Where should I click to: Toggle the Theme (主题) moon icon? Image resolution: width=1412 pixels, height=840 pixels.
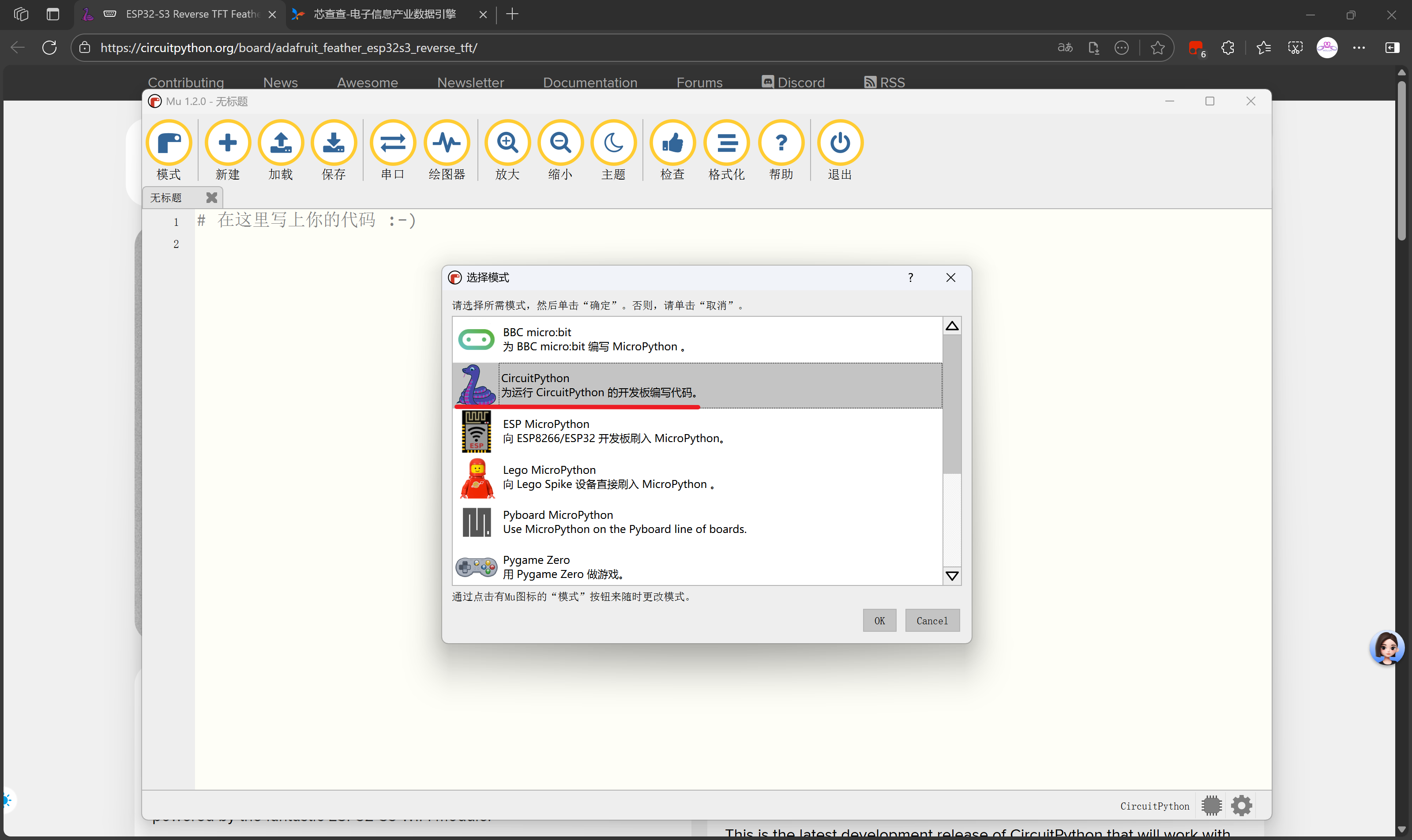[613, 143]
